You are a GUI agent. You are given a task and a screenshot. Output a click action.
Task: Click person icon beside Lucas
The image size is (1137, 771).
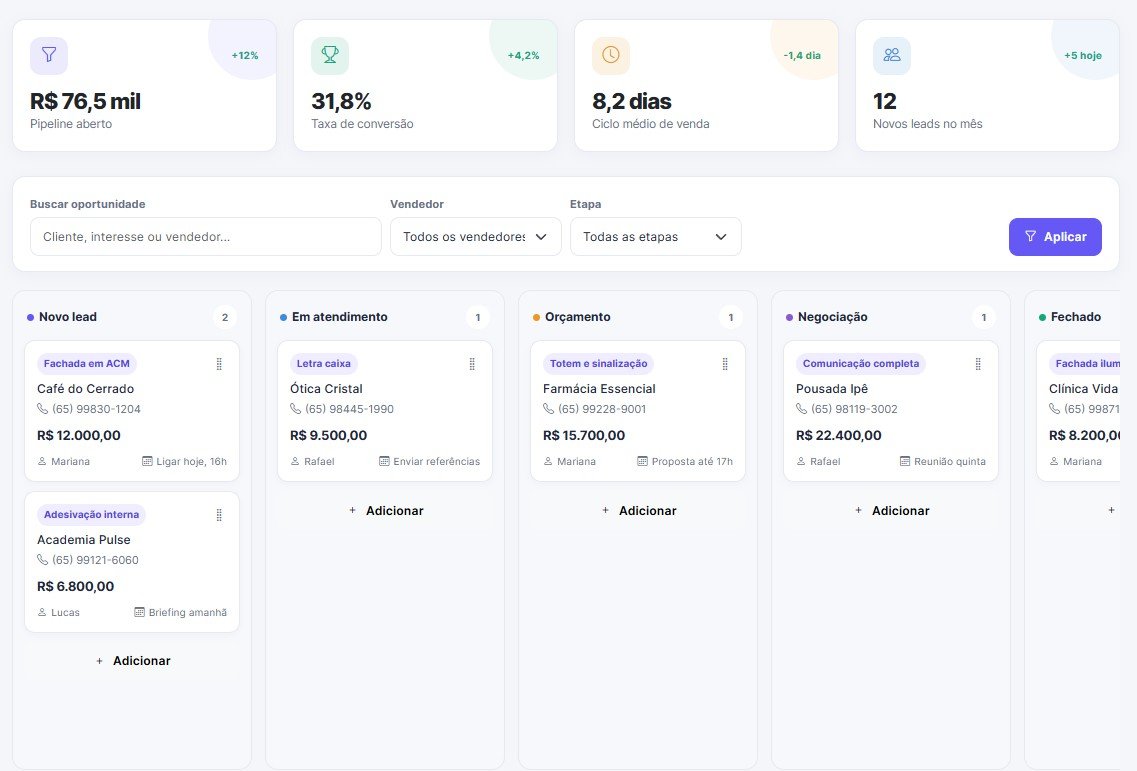(x=42, y=612)
